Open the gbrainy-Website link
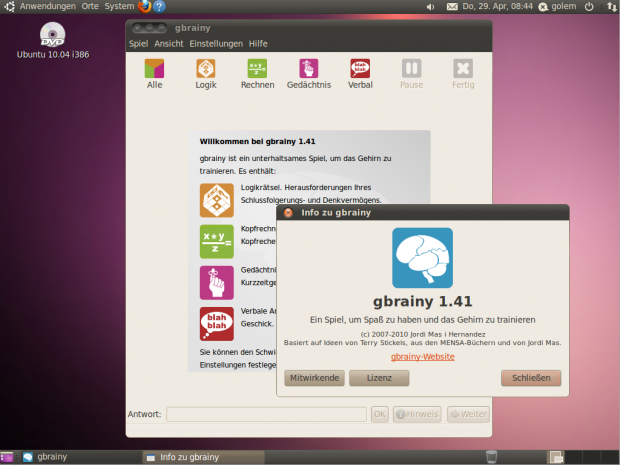The image size is (620, 465). click(x=423, y=357)
